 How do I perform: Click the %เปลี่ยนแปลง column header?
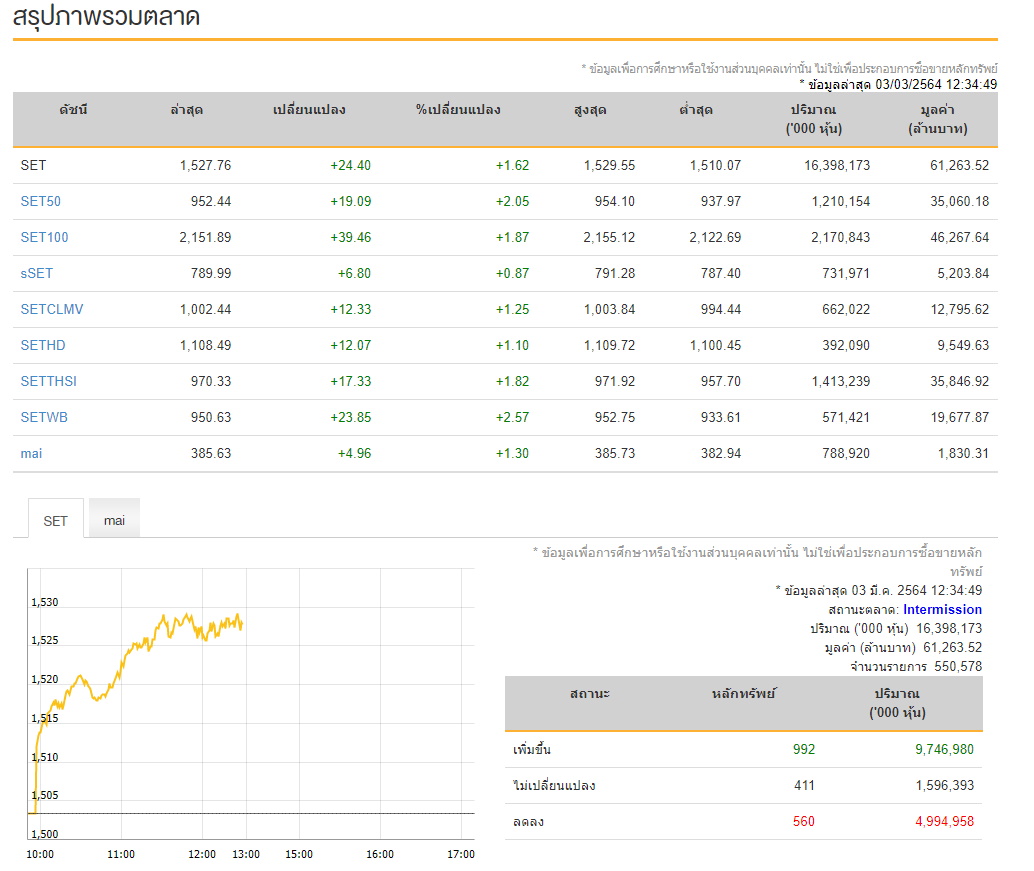point(458,109)
